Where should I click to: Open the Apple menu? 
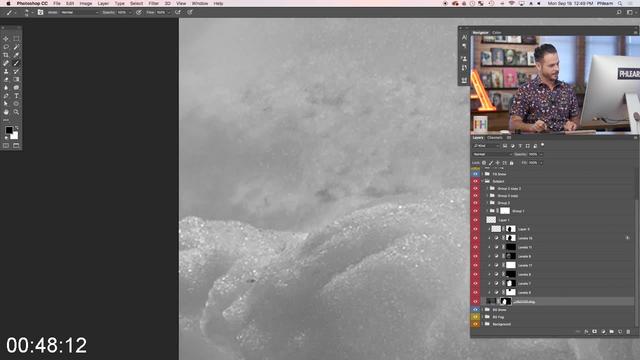tap(8, 3)
